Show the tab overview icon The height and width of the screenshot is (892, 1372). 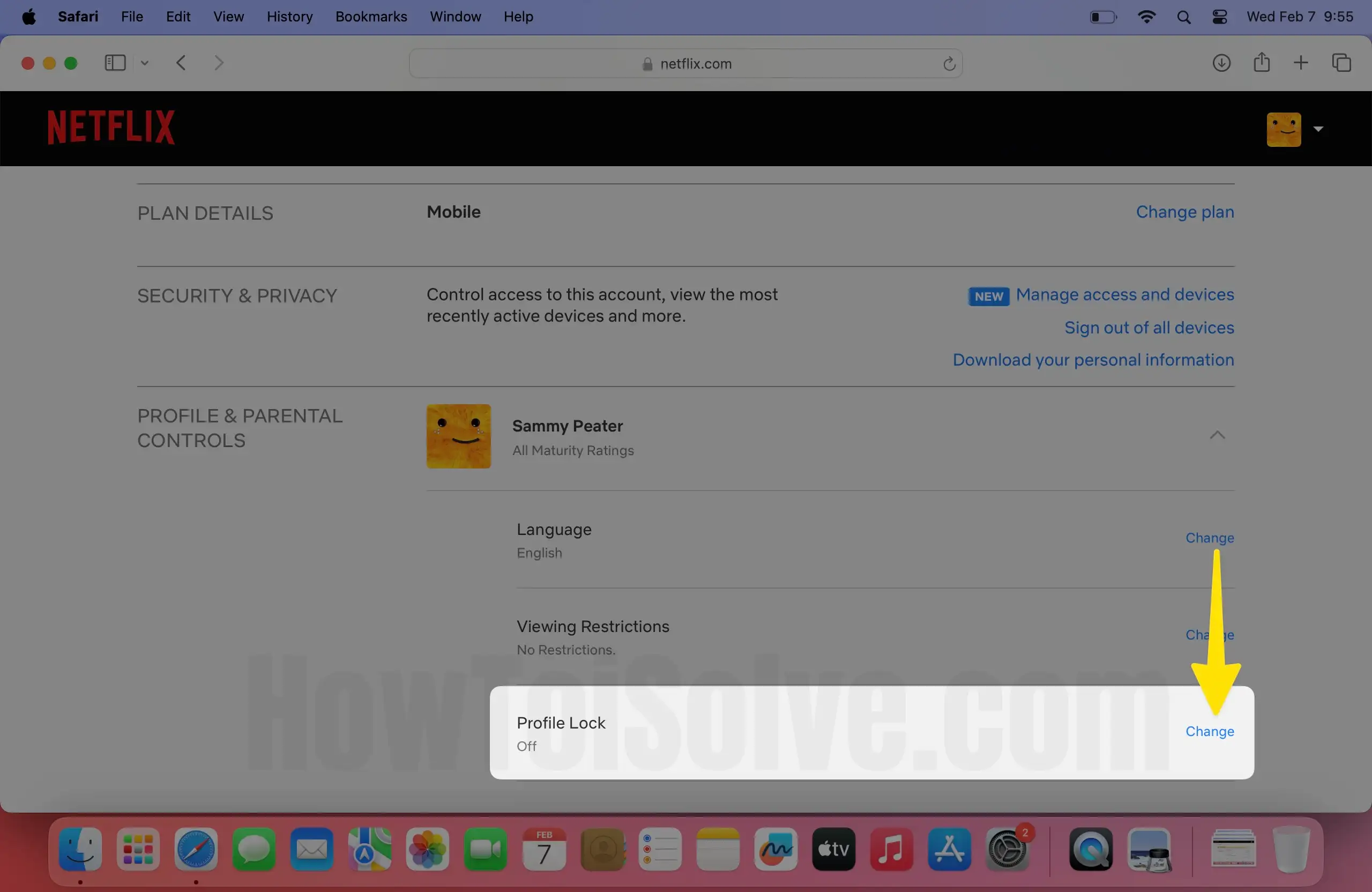(1341, 63)
